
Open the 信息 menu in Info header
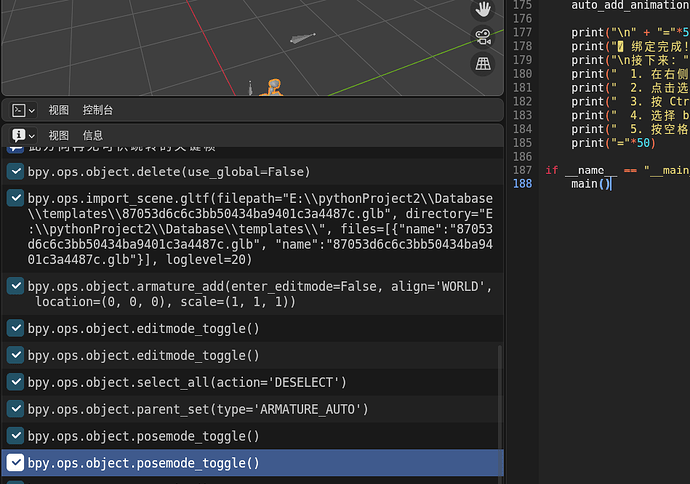[93, 135]
